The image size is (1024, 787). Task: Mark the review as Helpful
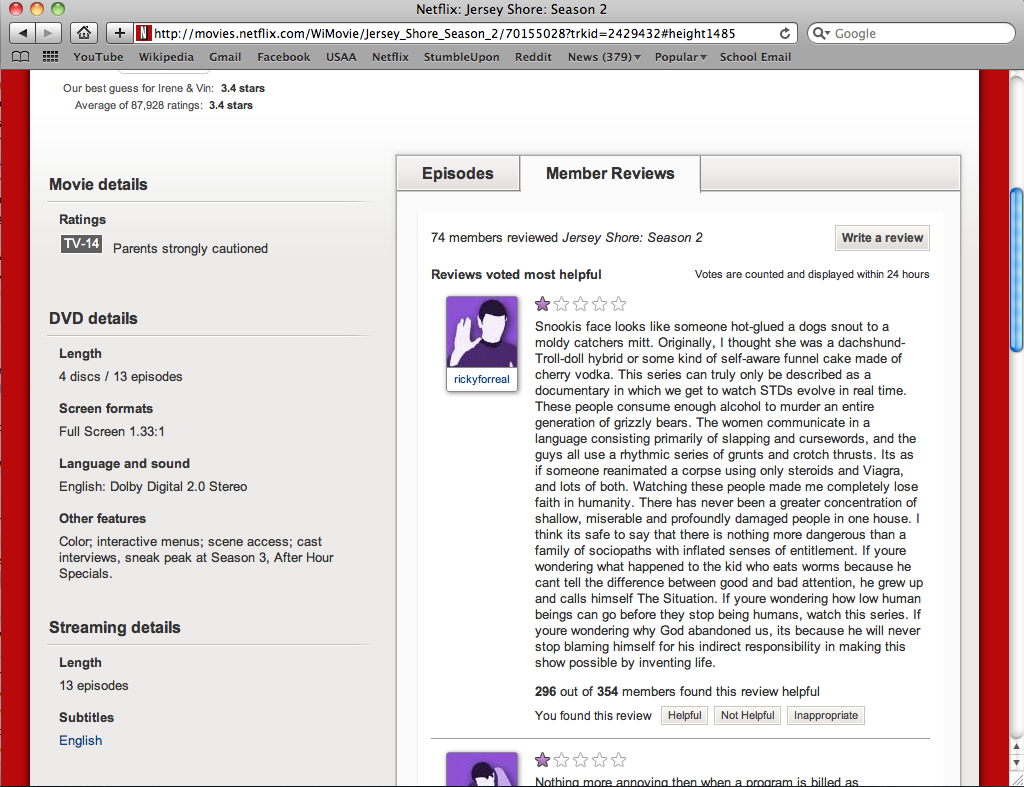[684, 715]
